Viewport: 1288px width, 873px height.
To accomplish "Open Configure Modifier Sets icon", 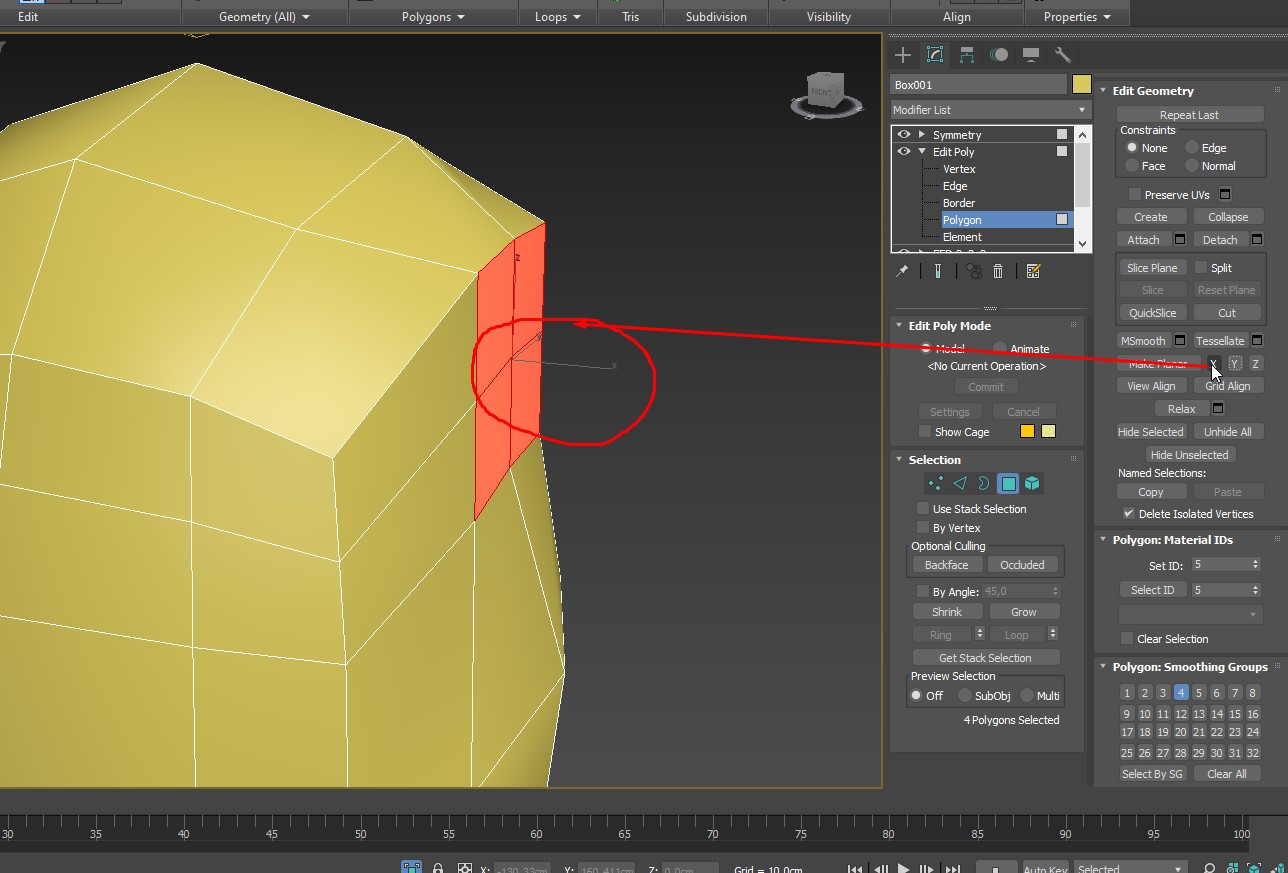I will click(x=1034, y=271).
